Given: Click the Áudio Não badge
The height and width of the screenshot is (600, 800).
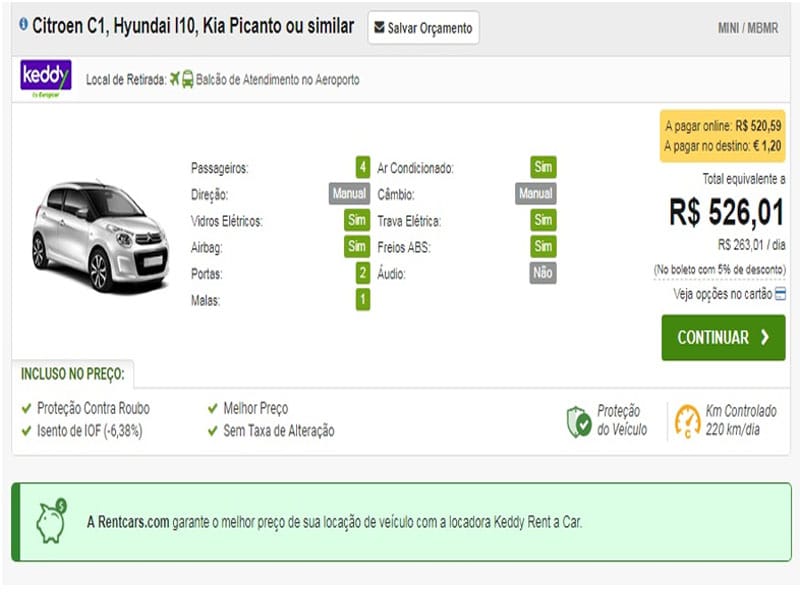Looking at the screenshot, I should click(x=543, y=273).
